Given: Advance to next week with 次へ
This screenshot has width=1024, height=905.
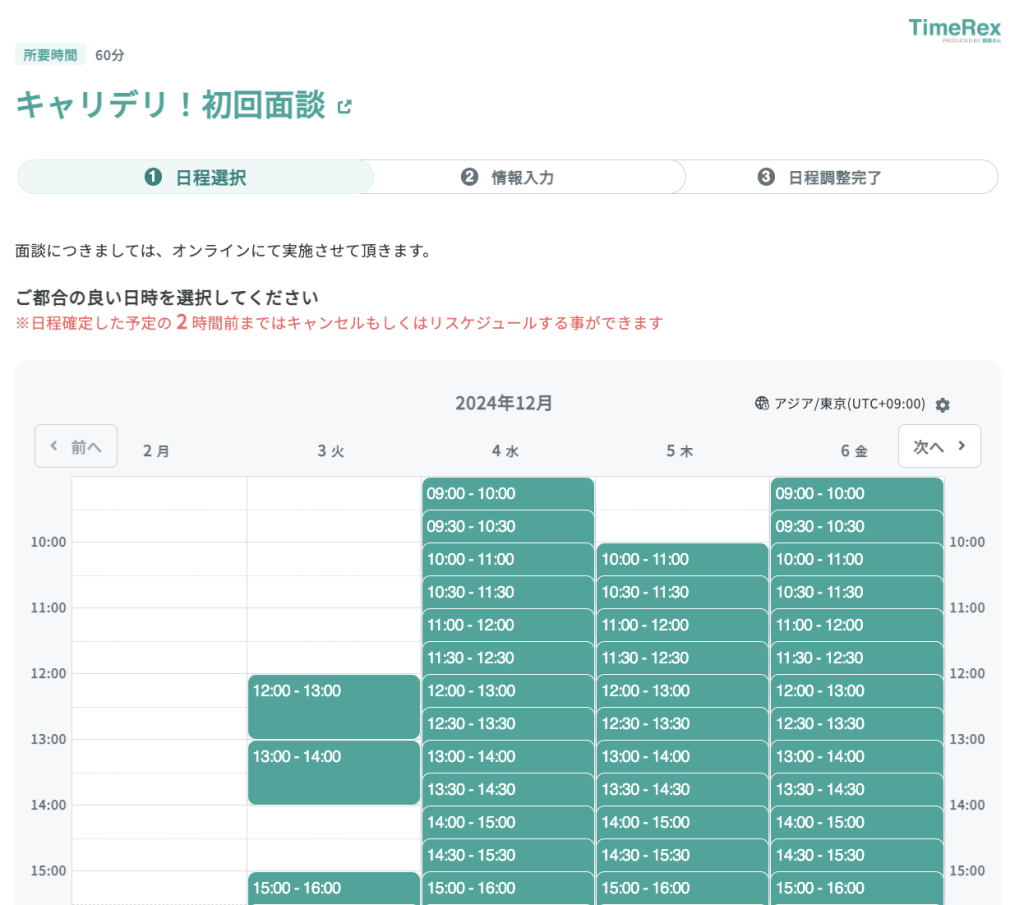Looking at the screenshot, I should [x=939, y=446].
